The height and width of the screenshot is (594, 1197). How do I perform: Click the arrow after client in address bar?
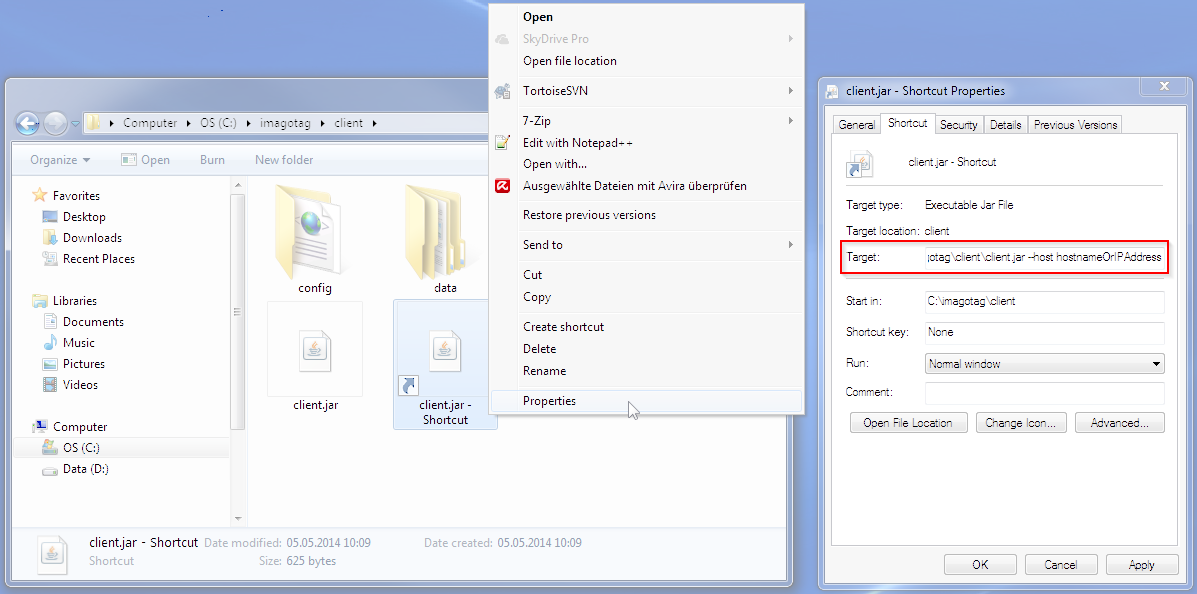pos(375,123)
